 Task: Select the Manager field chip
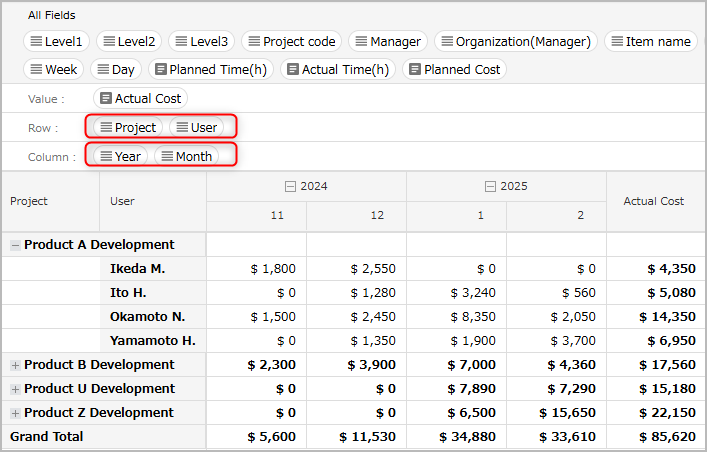coord(388,42)
